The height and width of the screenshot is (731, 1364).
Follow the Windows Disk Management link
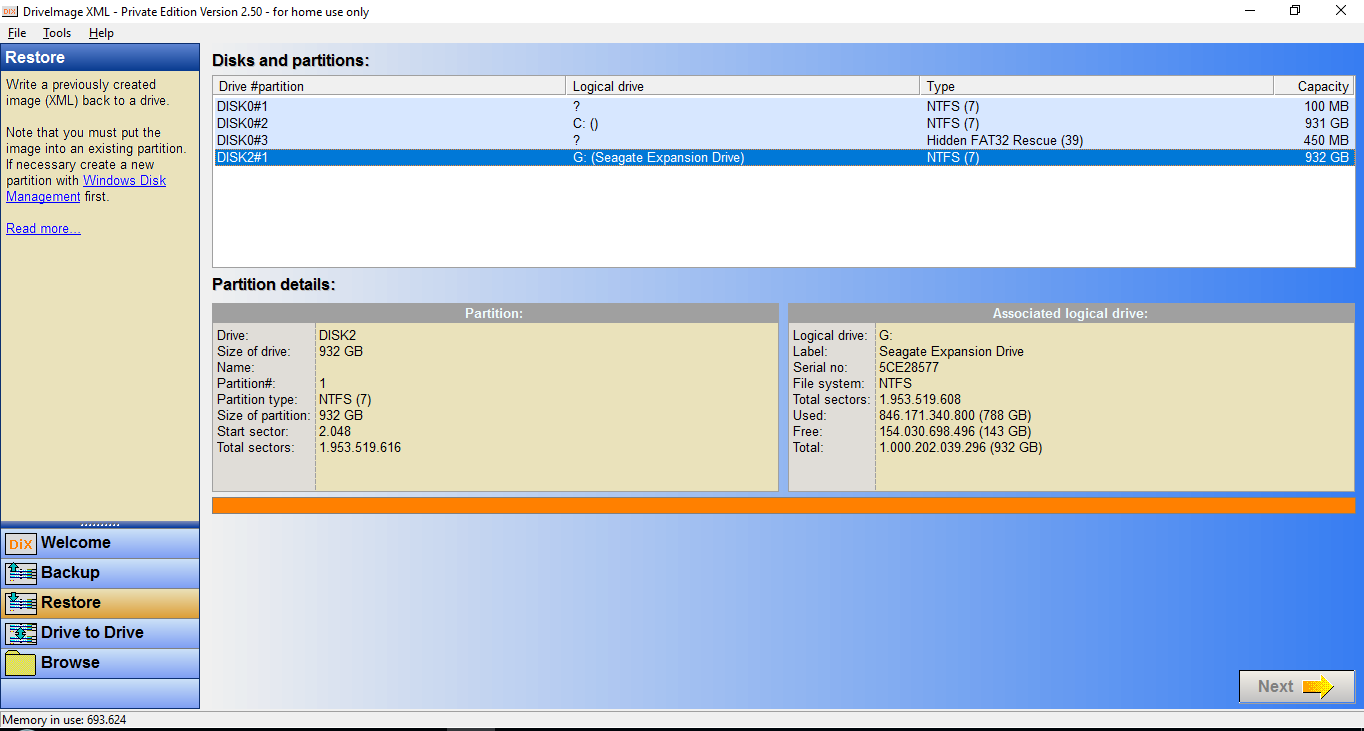click(x=86, y=189)
